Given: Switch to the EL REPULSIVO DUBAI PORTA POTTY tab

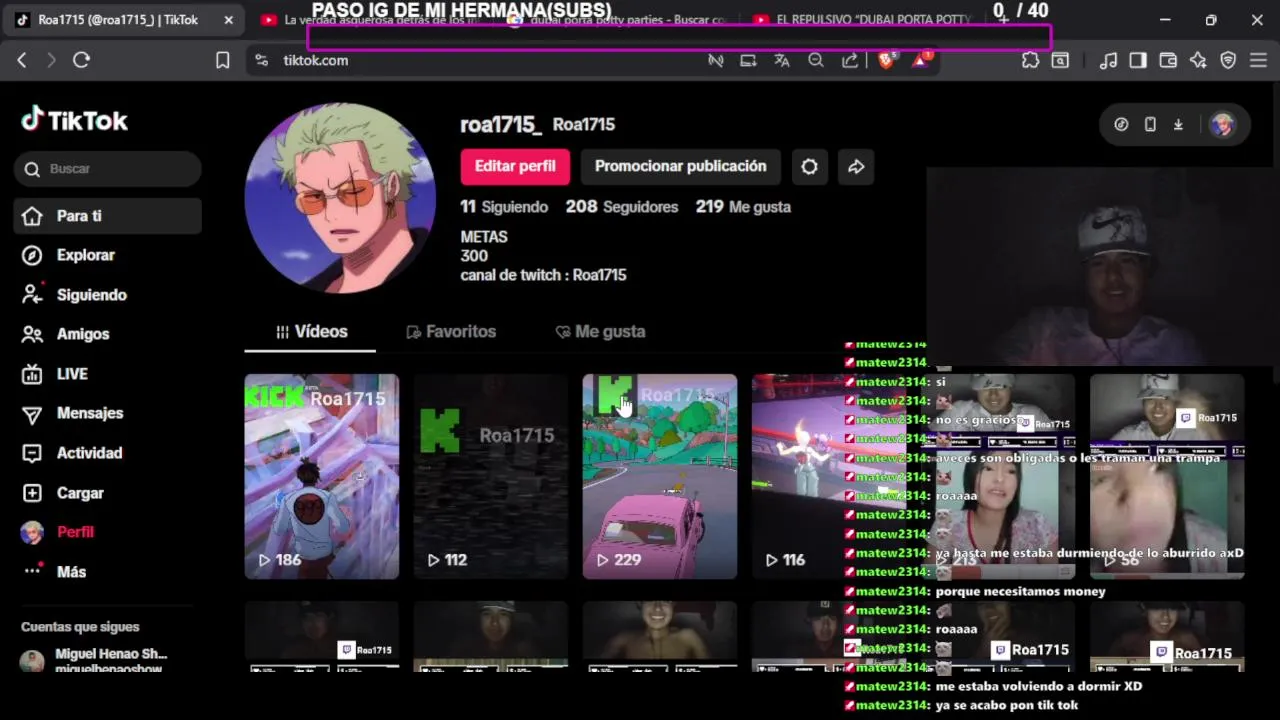Looking at the screenshot, I should pyautogui.click(x=865, y=20).
